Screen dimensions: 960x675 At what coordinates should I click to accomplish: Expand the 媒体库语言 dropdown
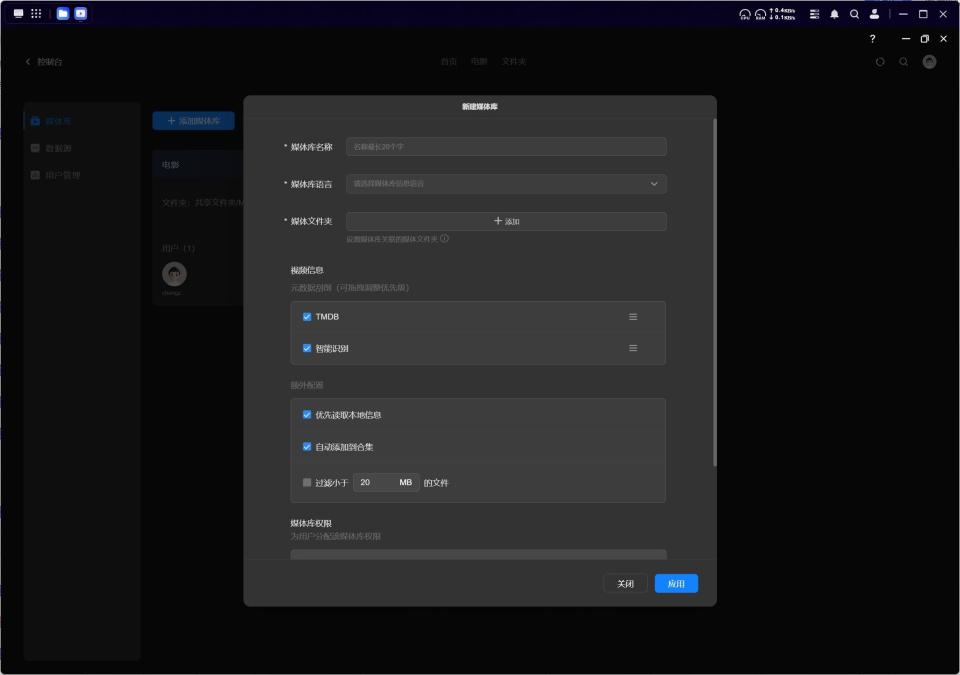point(506,184)
